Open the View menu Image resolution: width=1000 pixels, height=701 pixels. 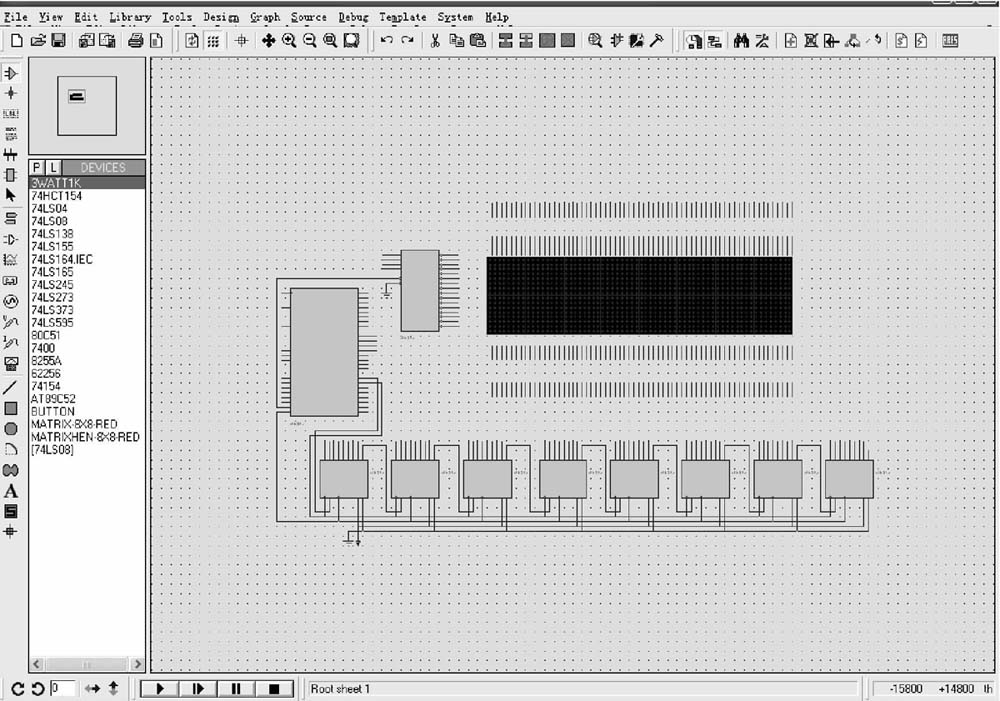[x=50, y=17]
